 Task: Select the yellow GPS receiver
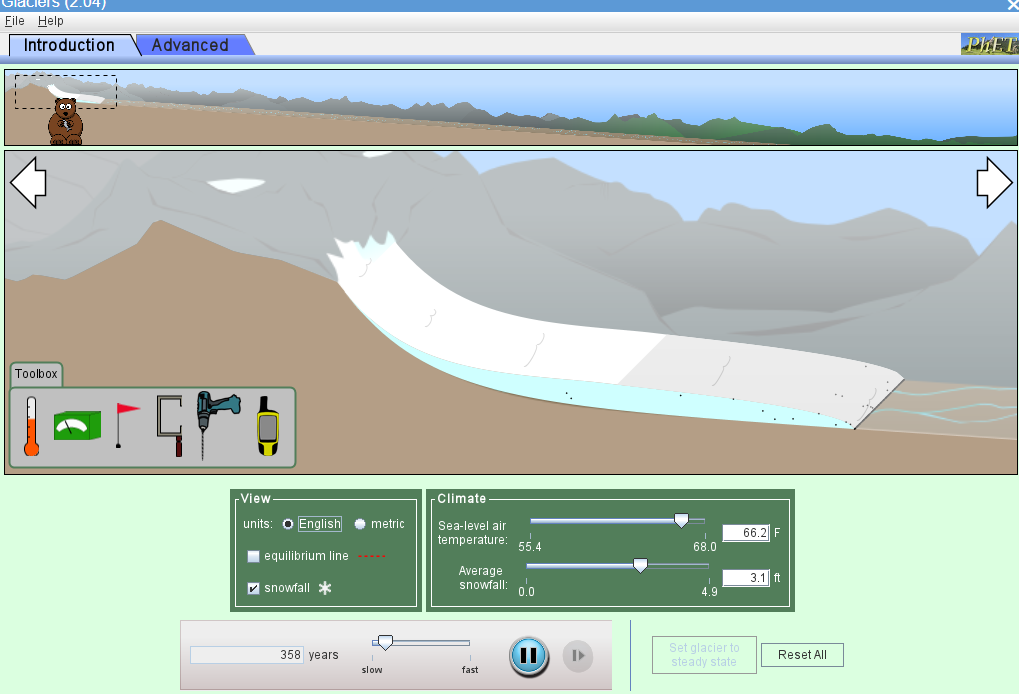tap(267, 426)
